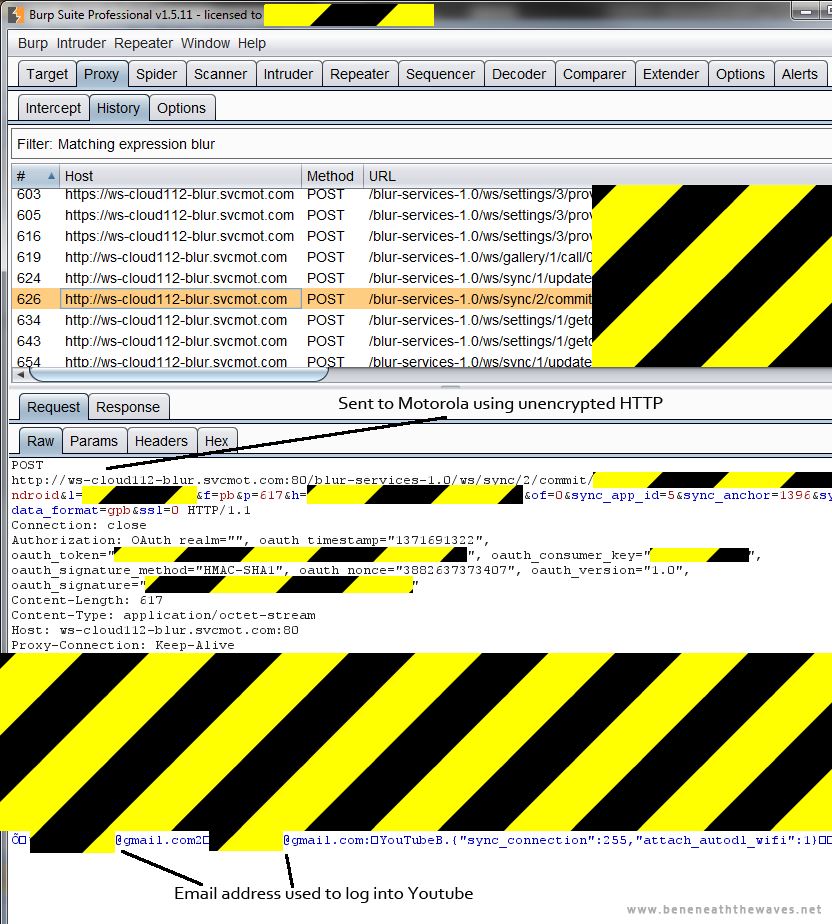Viewport: 832px width, 924px height.
Task: Click the Connection: close line
Action: (x=79, y=525)
